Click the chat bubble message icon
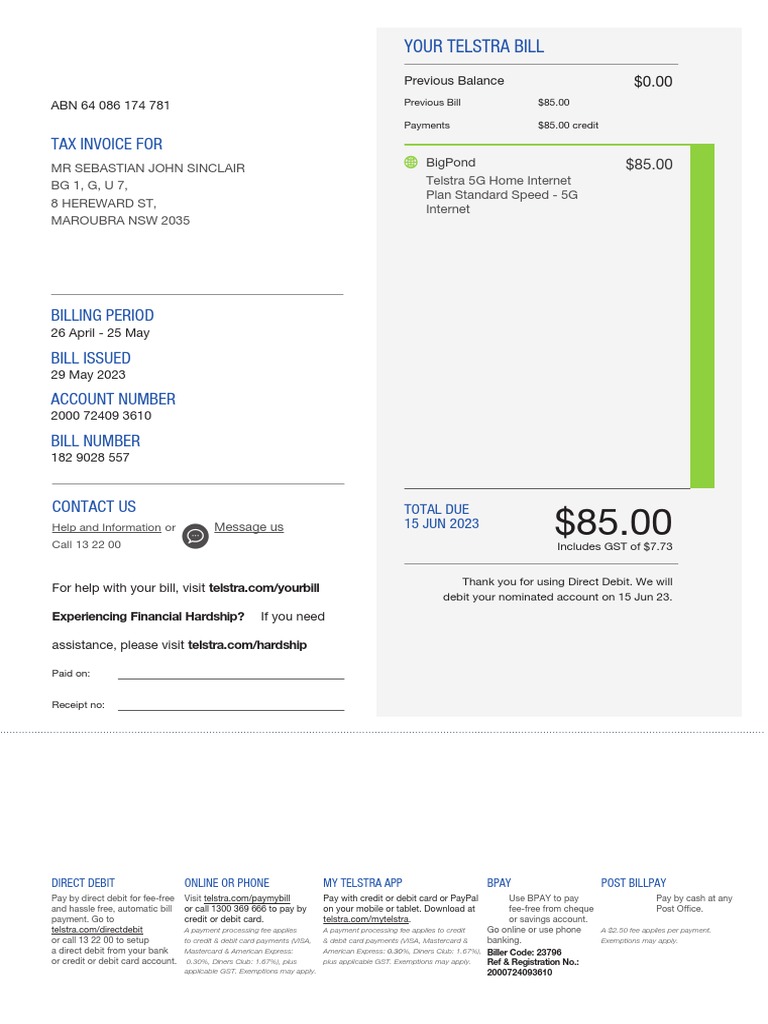This screenshot has width=768, height=1024. pyautogui.click(x=195, y=536)
